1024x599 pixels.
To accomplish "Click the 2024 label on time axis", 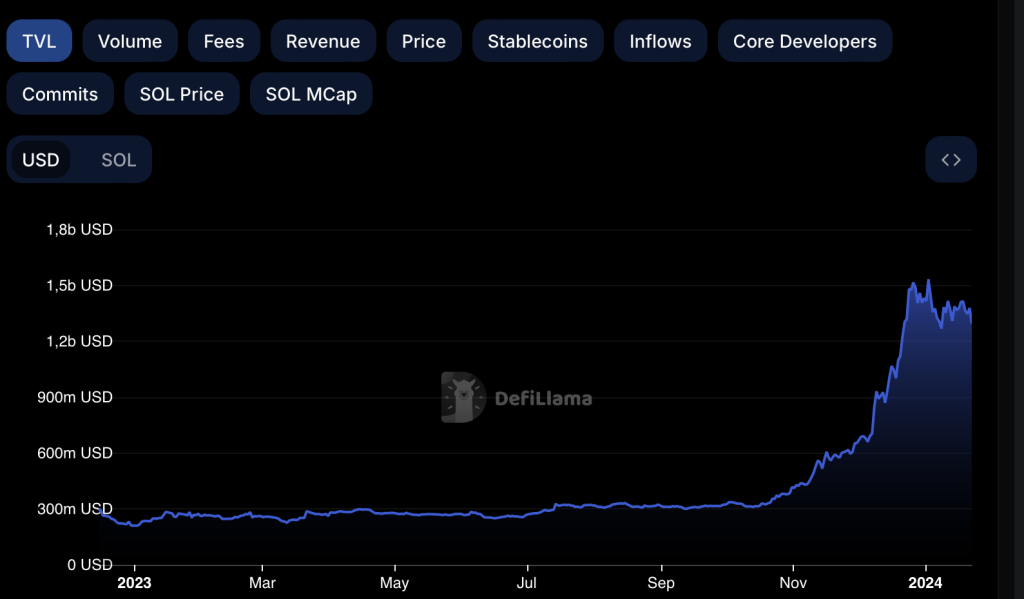I will pos(926,583).
